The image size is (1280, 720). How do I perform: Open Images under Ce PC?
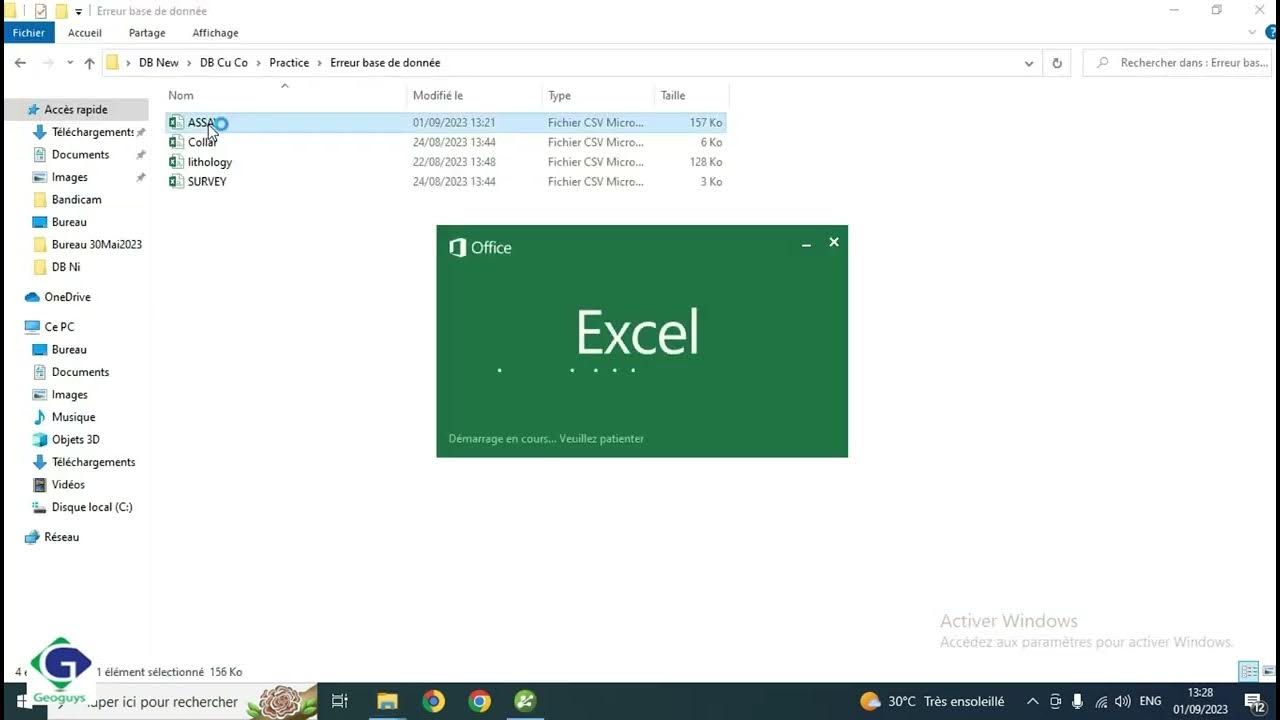click(x=70, y=395)
